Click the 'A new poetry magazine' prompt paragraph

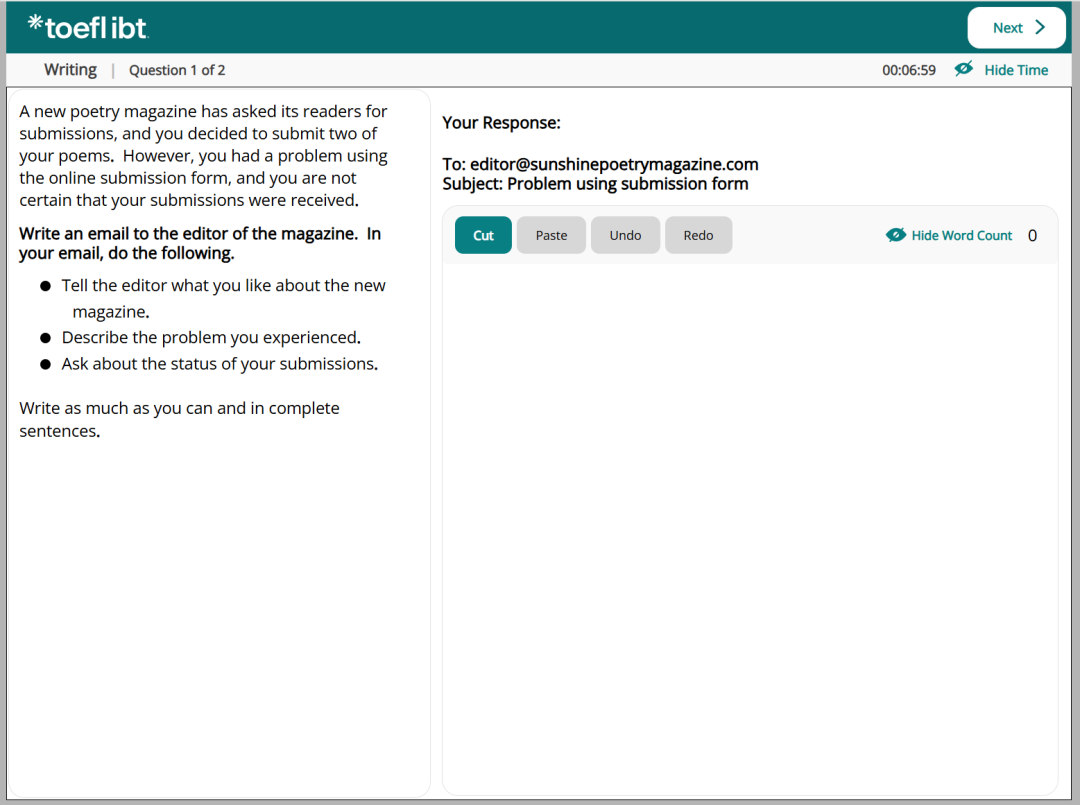pyautogui.click(x=203, y=156)
